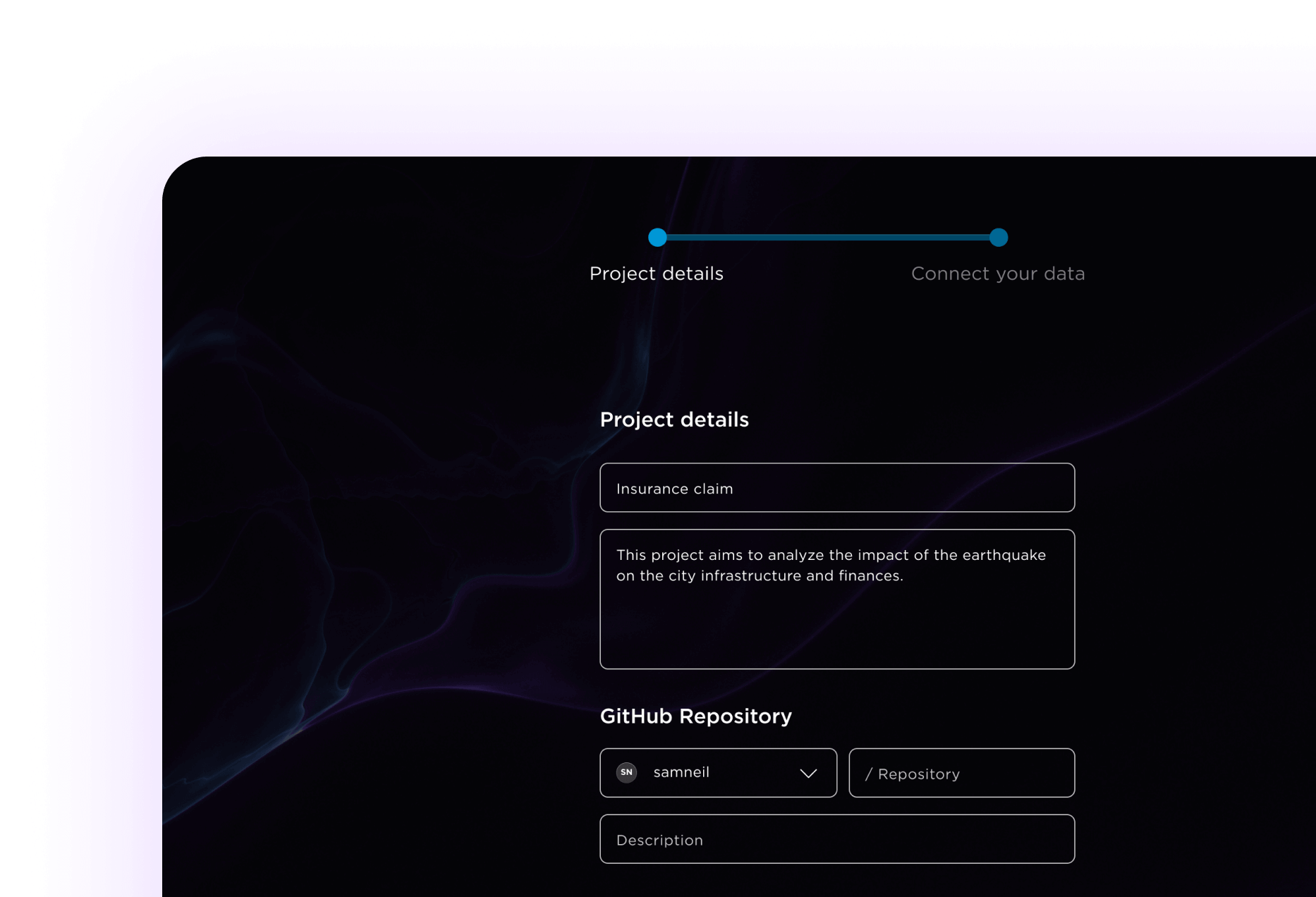The image size is (1316, 897).
Task: Expand the chevron arrow on the samneil selector
Action: (x=808, y=773)
